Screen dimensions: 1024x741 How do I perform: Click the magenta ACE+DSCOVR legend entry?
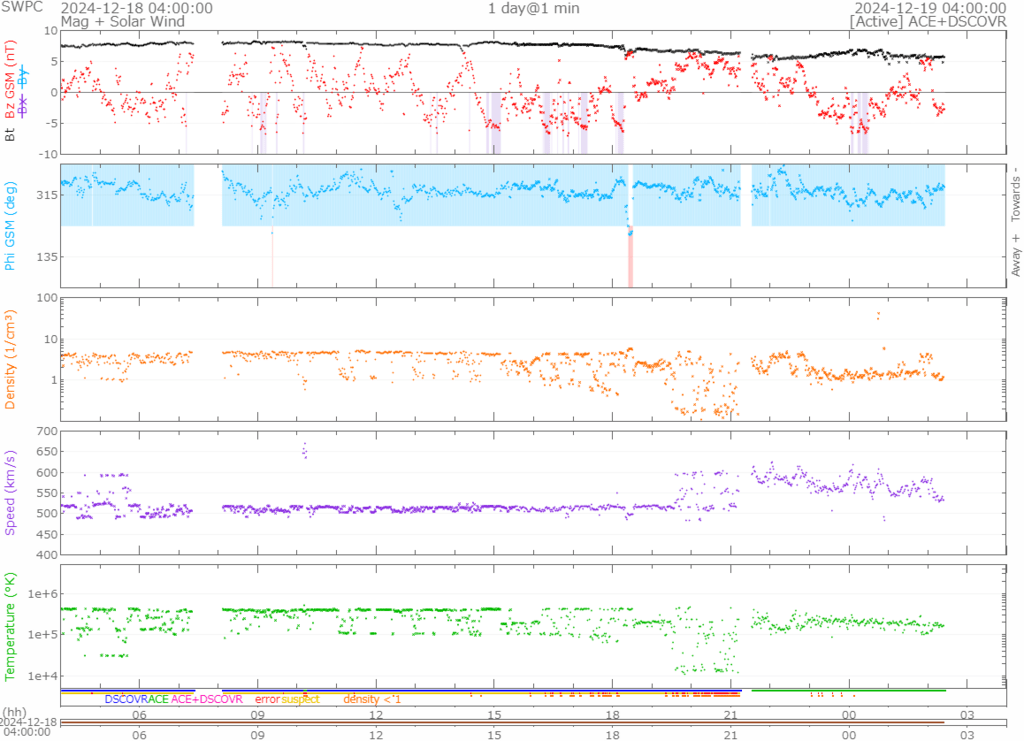point(207,699)
